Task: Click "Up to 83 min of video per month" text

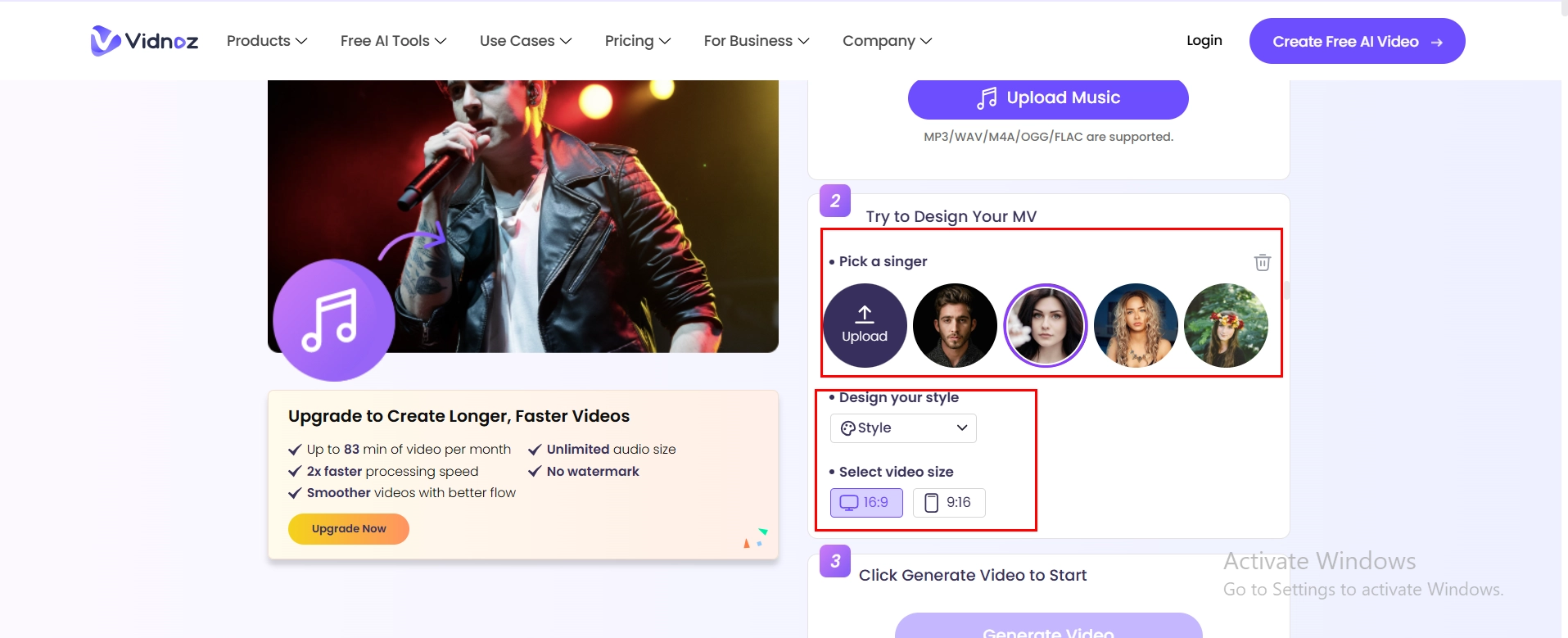Action: click(409, 449)
